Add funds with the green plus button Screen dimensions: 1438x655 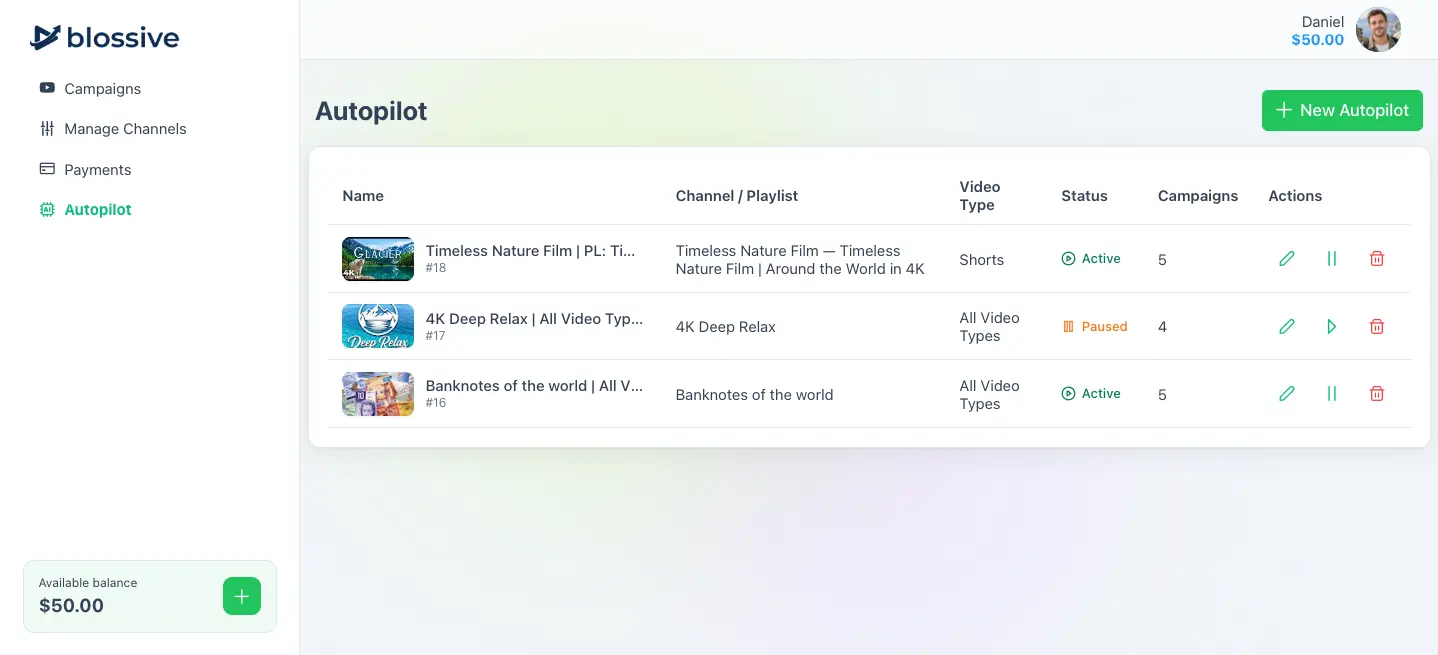point(241,597)
